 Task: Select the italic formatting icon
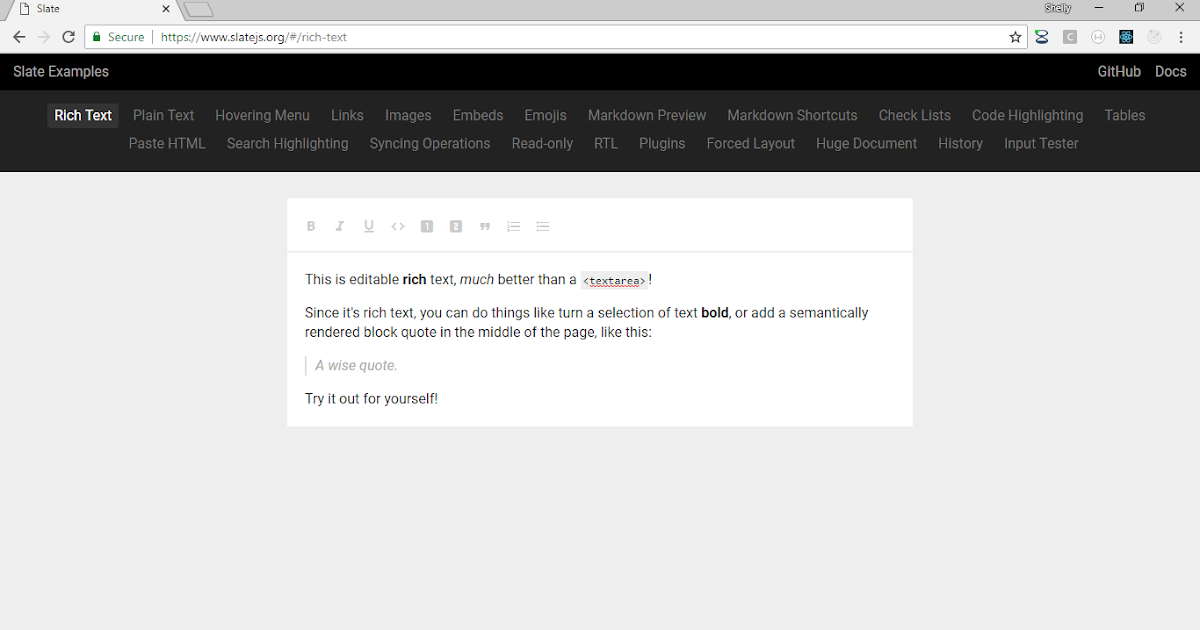(x=340, y=225)
